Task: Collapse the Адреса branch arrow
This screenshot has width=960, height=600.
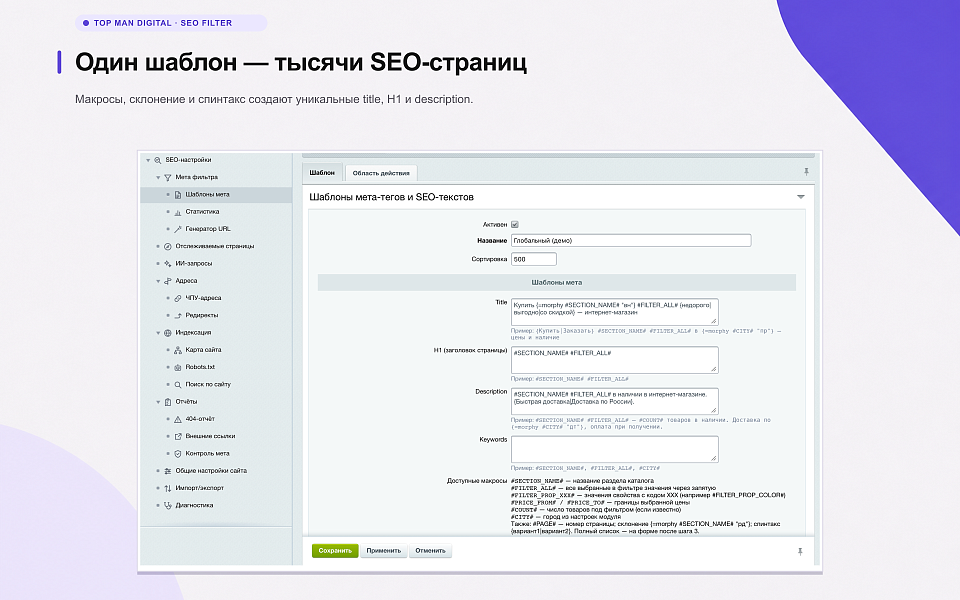Action: (158, 281)
